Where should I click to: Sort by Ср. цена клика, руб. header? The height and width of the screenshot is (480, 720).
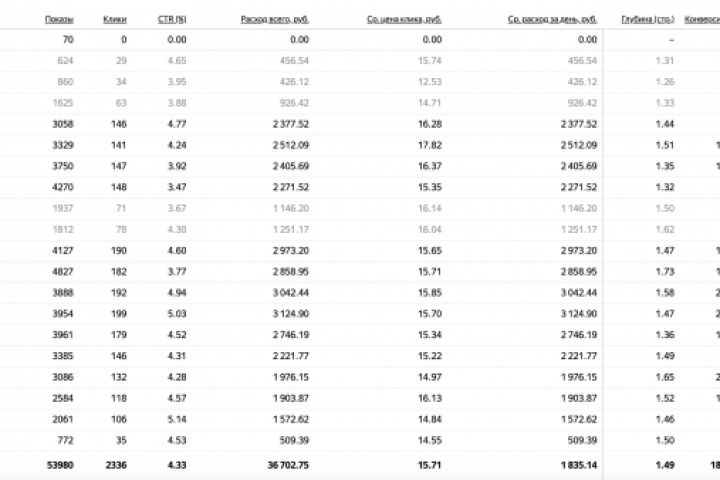click(x=404, y=19)
